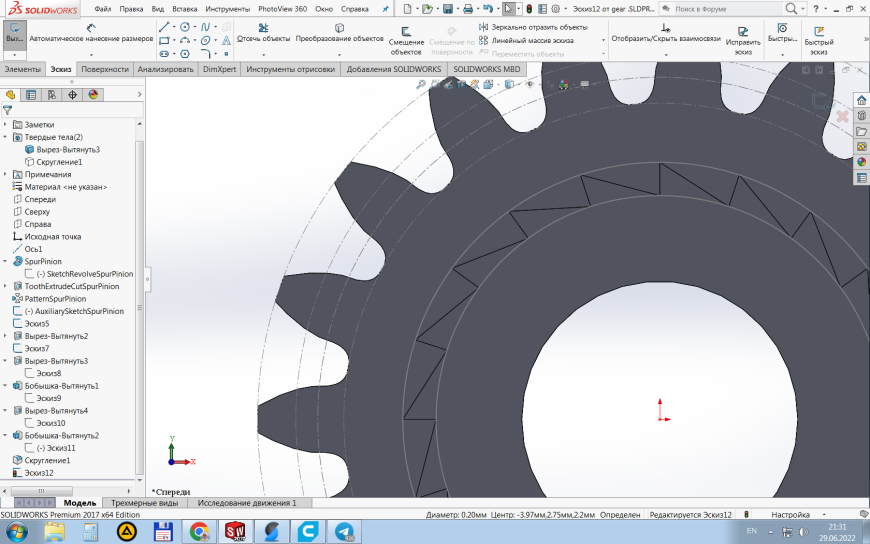
Task: Open Исследование движения 1 tab
Action: click(x=247, y=503)
